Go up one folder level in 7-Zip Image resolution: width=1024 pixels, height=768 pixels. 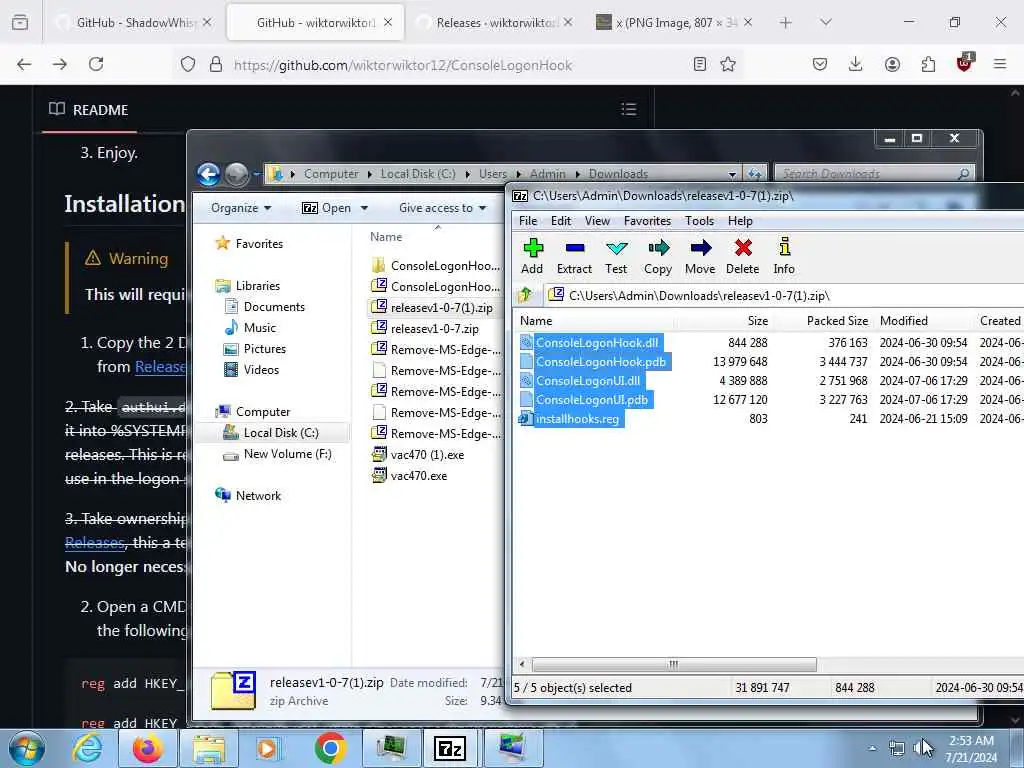(x=526, y=295)
